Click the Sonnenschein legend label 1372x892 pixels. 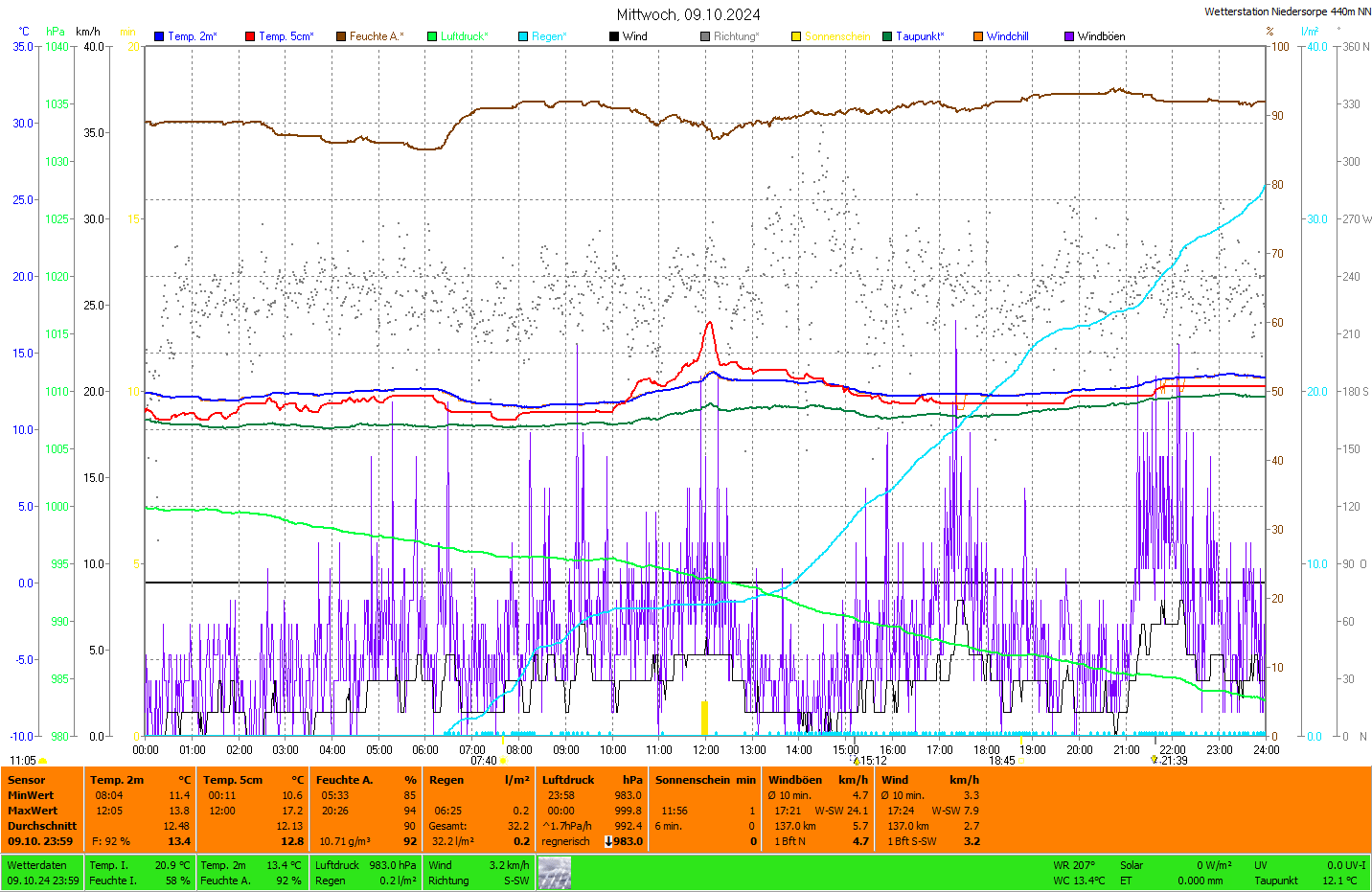click(836, 36)
